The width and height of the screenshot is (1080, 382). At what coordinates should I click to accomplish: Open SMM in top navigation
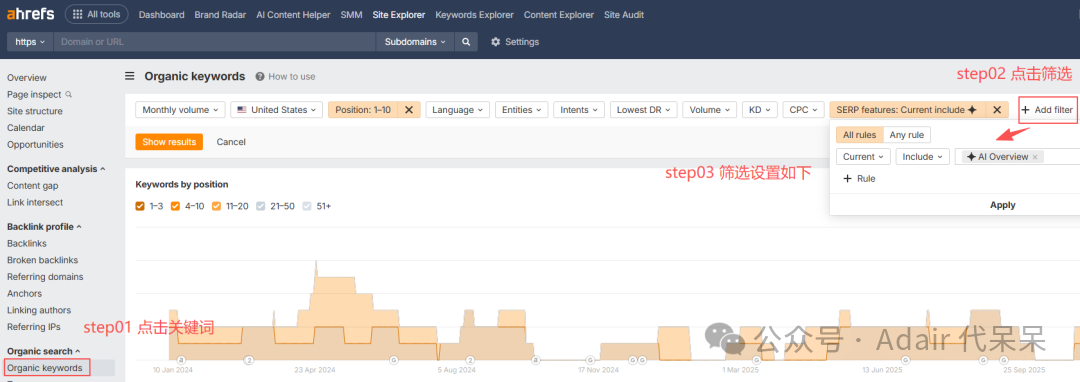351,14
